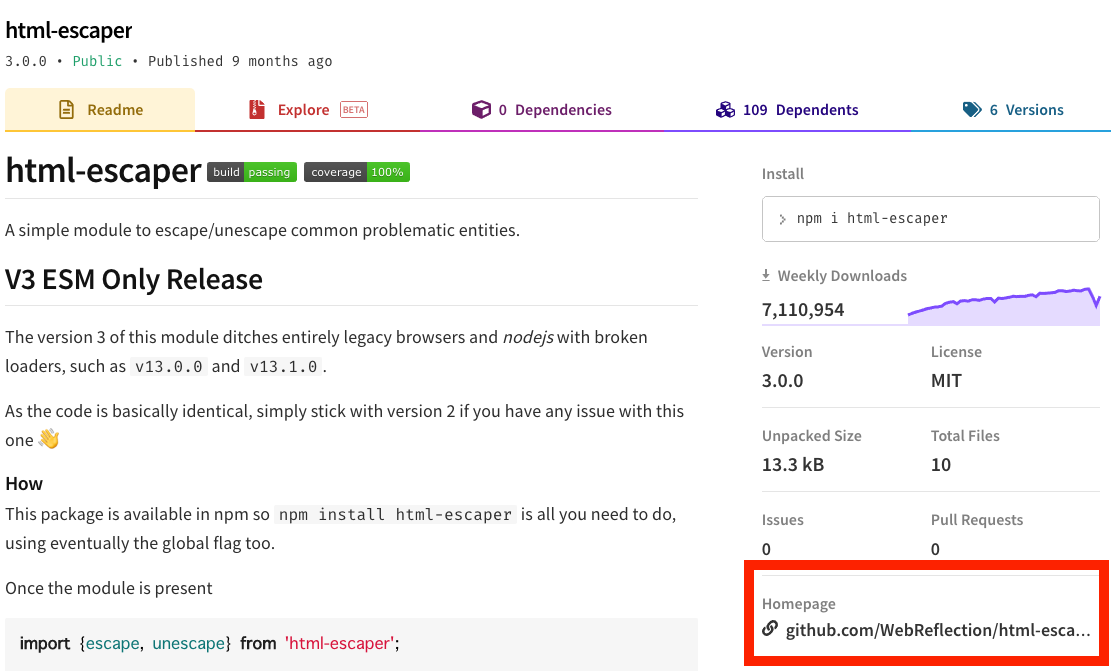Image resolution: width=1111 pixels, height=671 pixels.
Task: Click the tags icon beside Versions
Action: [971, 109]
